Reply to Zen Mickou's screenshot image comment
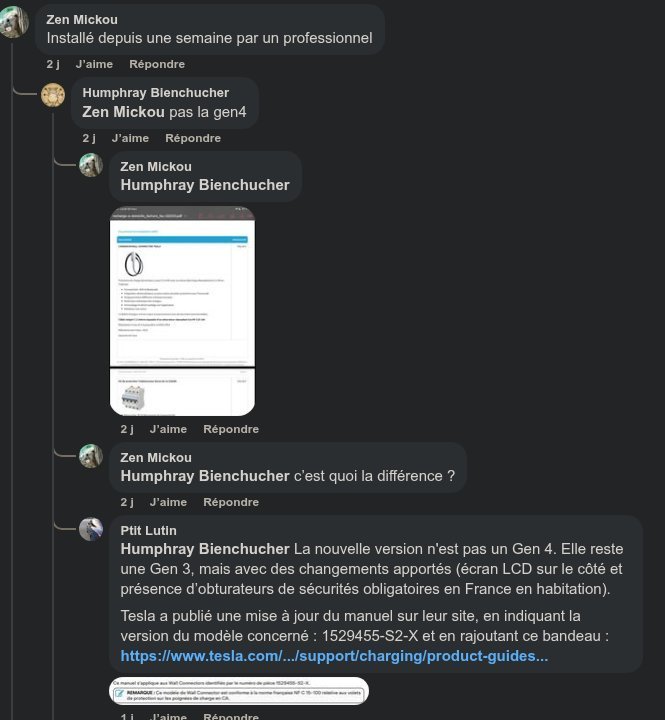This screenshot has width=665, height=720. coord(231,429)
